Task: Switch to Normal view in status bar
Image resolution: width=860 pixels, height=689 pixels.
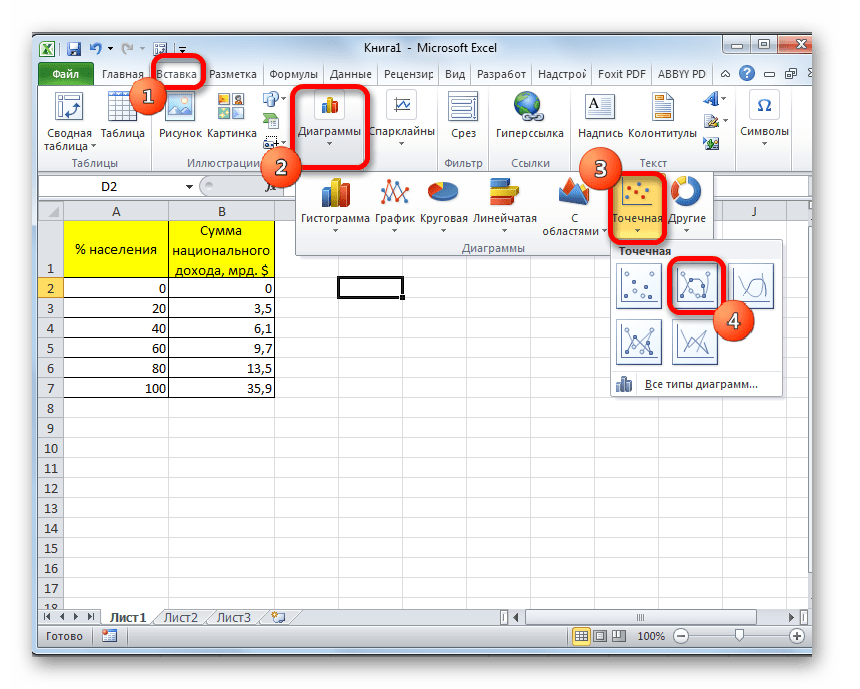Action: 581,636
